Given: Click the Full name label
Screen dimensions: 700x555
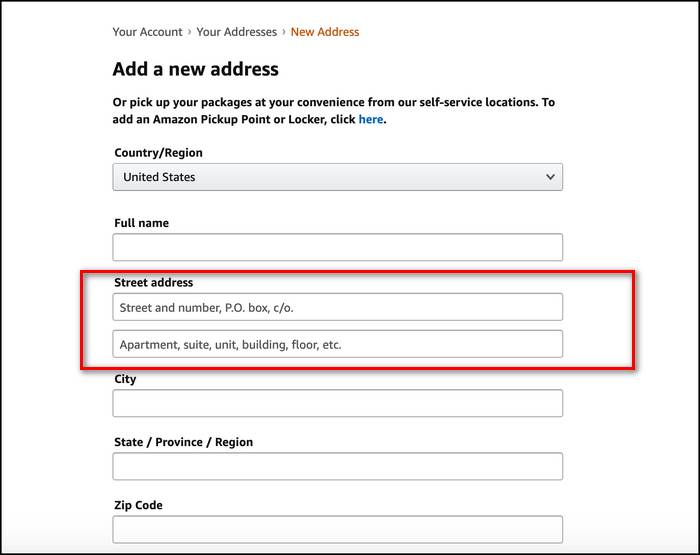Looking at the screenshot, I should coord(141,223).
